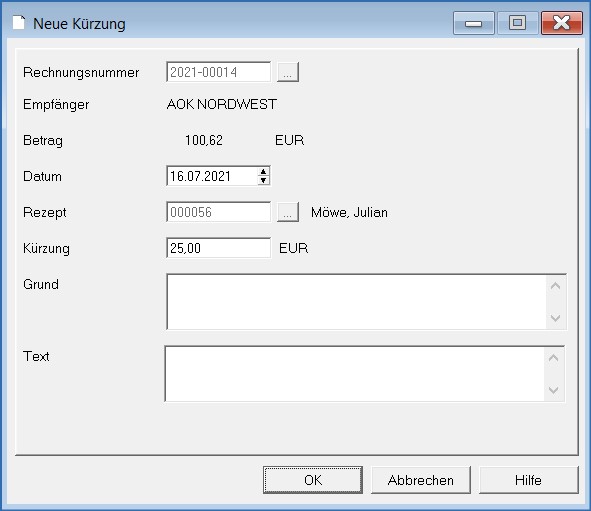The image size is (591, 511).
Task: Open the Rechnungsnummer browse button
Action: coord(288,72)
